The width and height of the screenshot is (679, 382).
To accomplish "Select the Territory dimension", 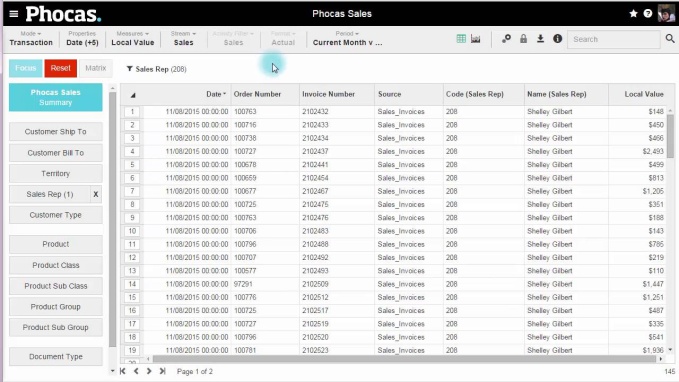I will [55, 173].
